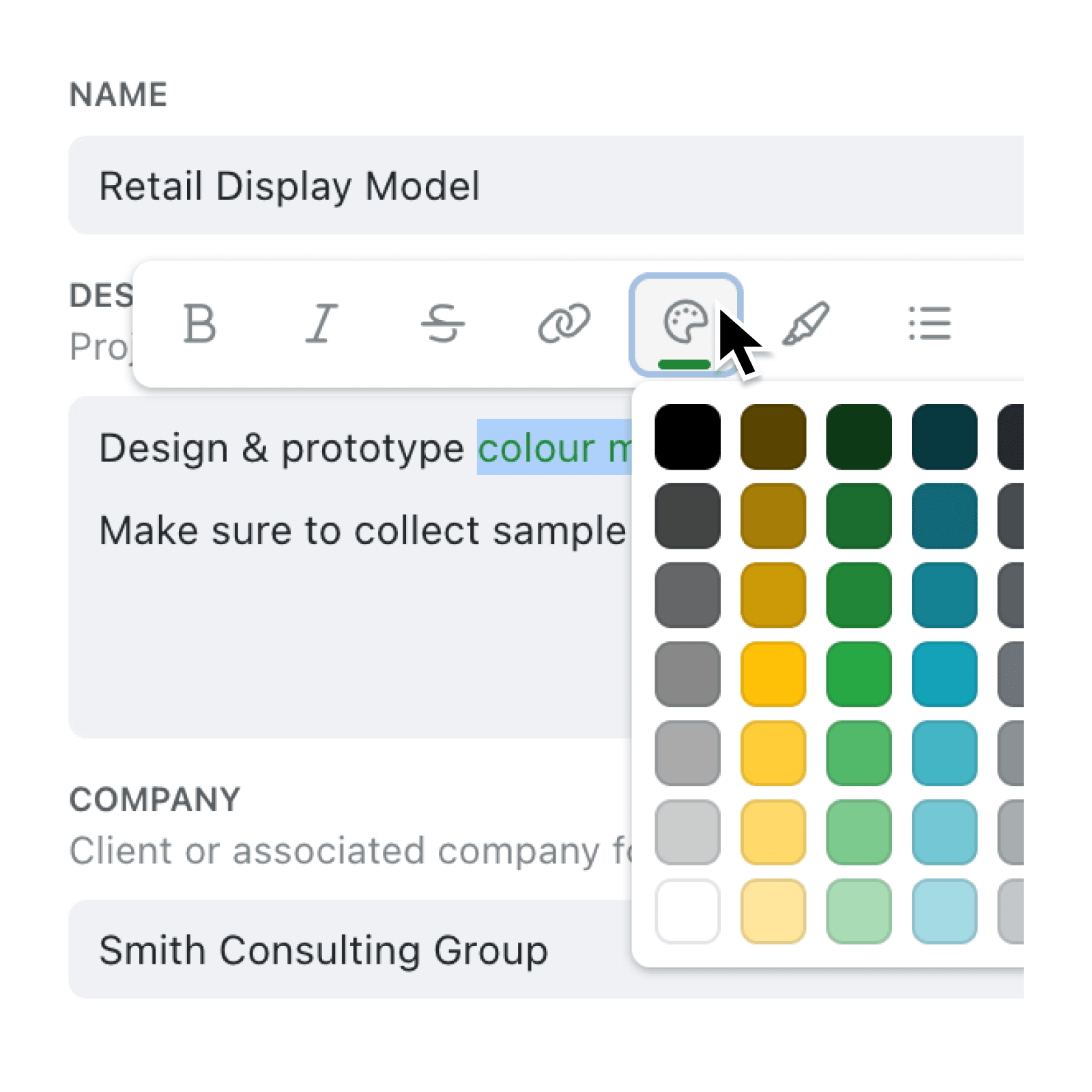
Task: Apply italic formatting to selection
Action: (x=321, y=323)
